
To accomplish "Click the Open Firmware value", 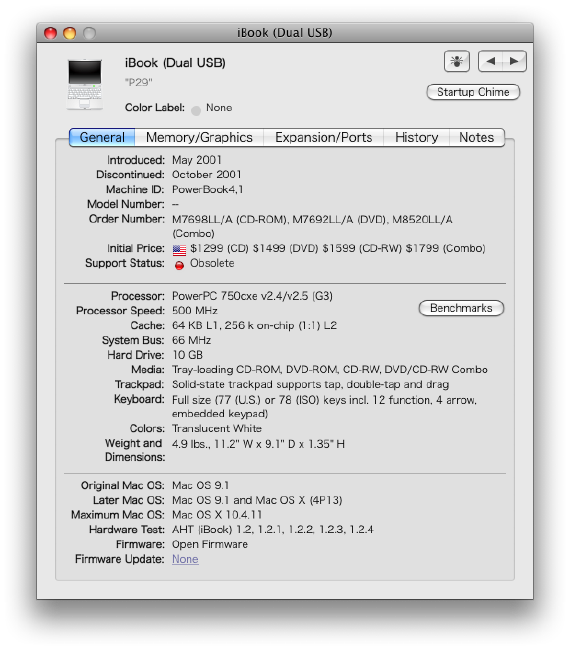I will click(x=210, y=544).
